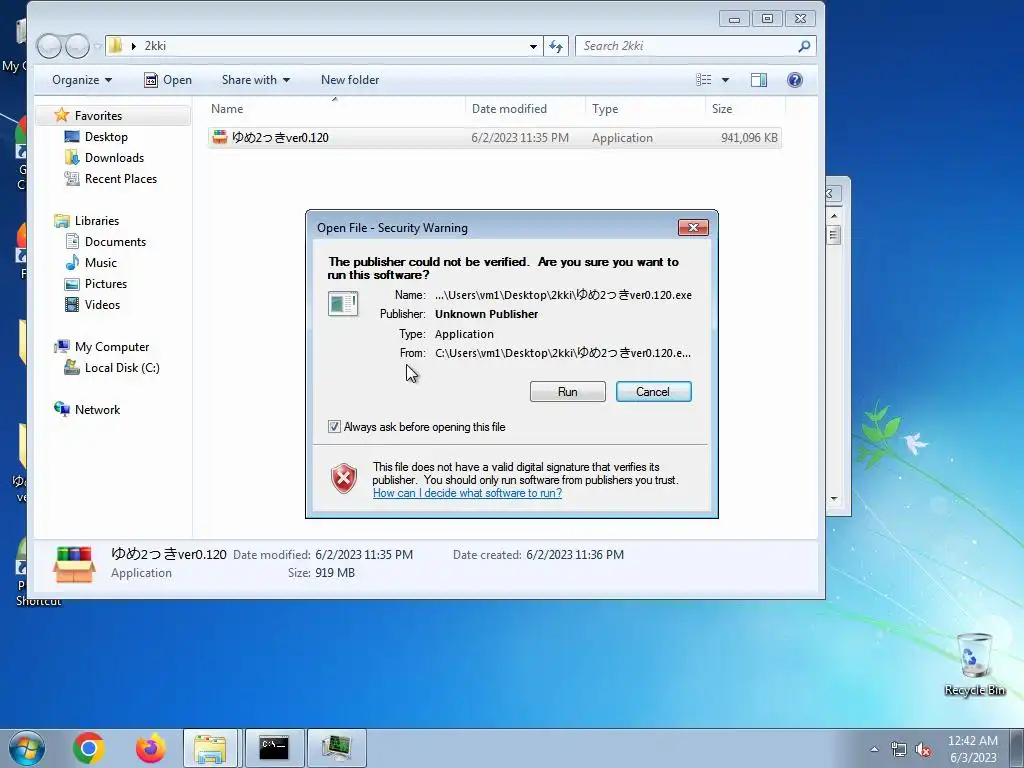The width and height of the screenshot is (1024, 768).
Task: Open the system monitor taskbar app
Action: (x=336, y=748)
